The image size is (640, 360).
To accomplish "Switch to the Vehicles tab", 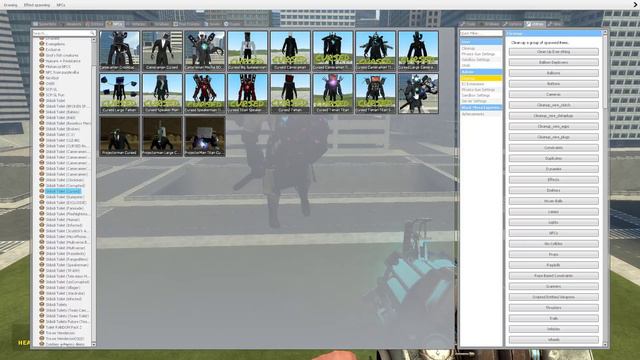I will (137, 24).
